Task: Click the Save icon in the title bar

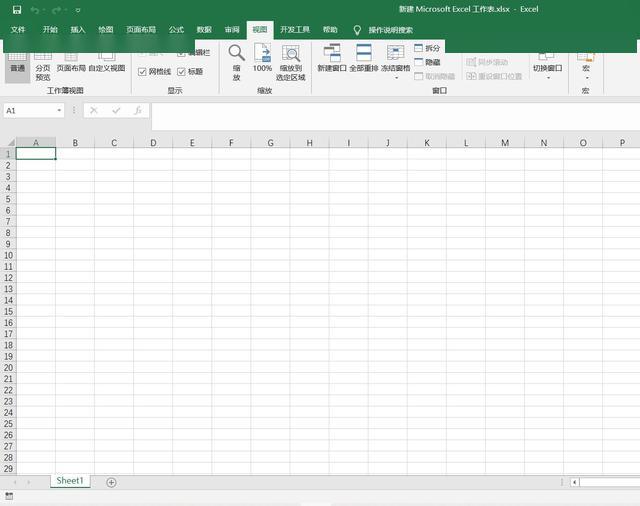Action: (17, 10)
